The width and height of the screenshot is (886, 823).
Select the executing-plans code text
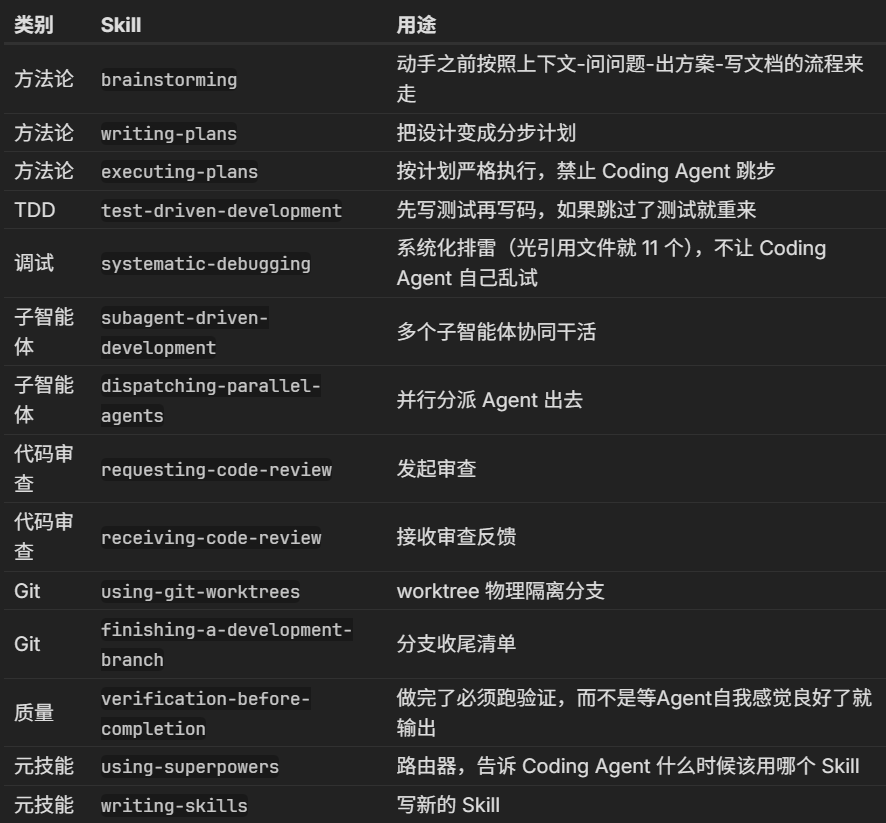(x=179, y=172)
